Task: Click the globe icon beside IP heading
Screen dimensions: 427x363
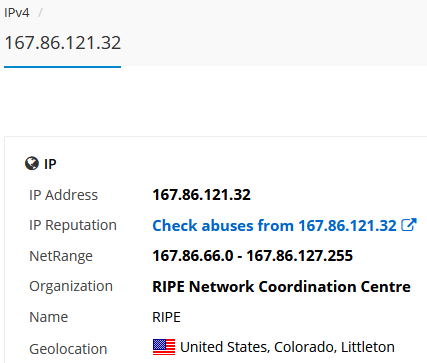Action: pos(32,163)
